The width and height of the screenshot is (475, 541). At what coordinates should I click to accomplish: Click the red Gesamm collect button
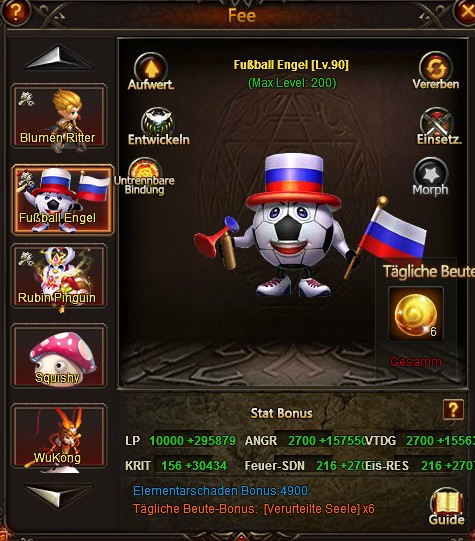tap(416, 362)
